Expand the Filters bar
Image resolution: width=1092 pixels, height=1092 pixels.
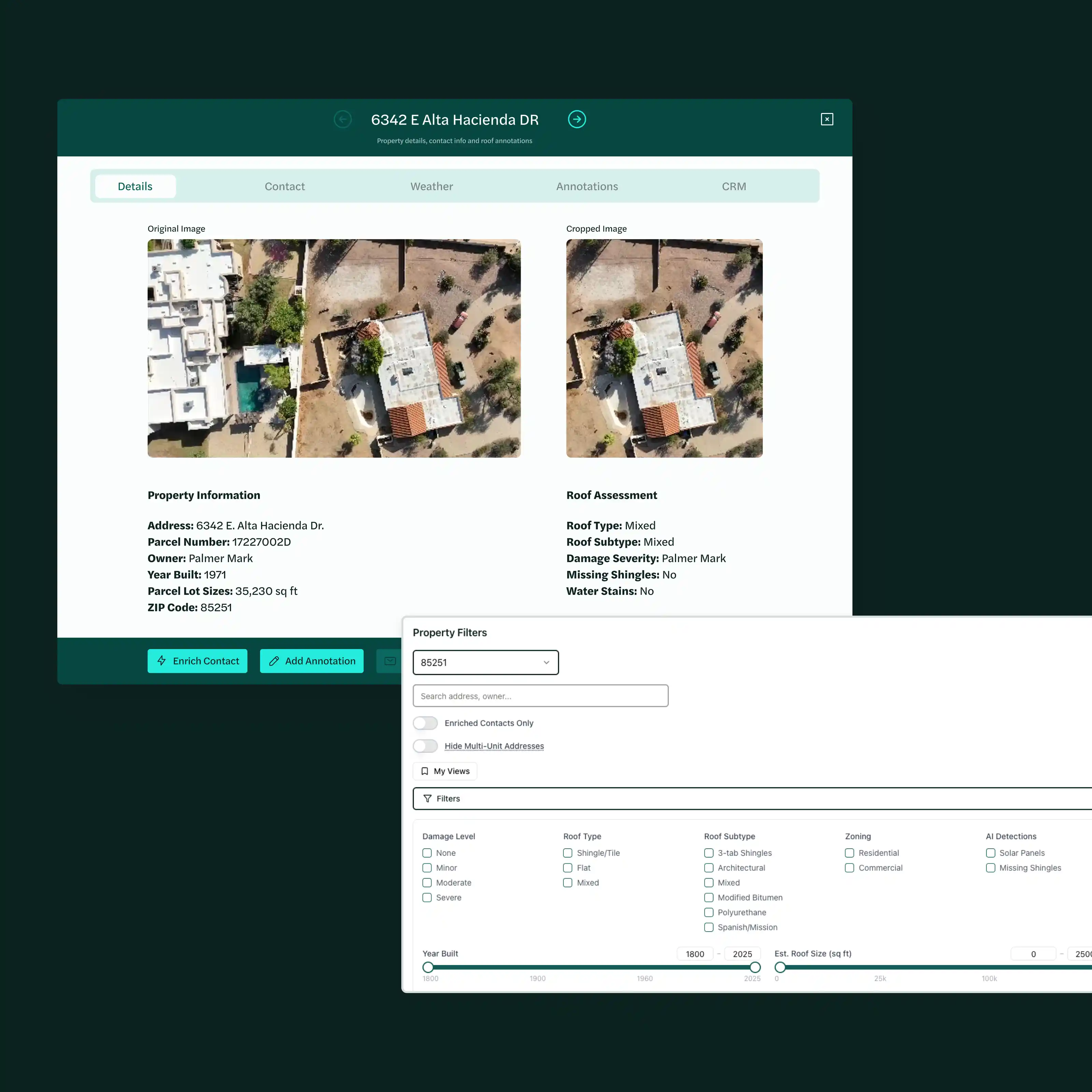point(752,799)
